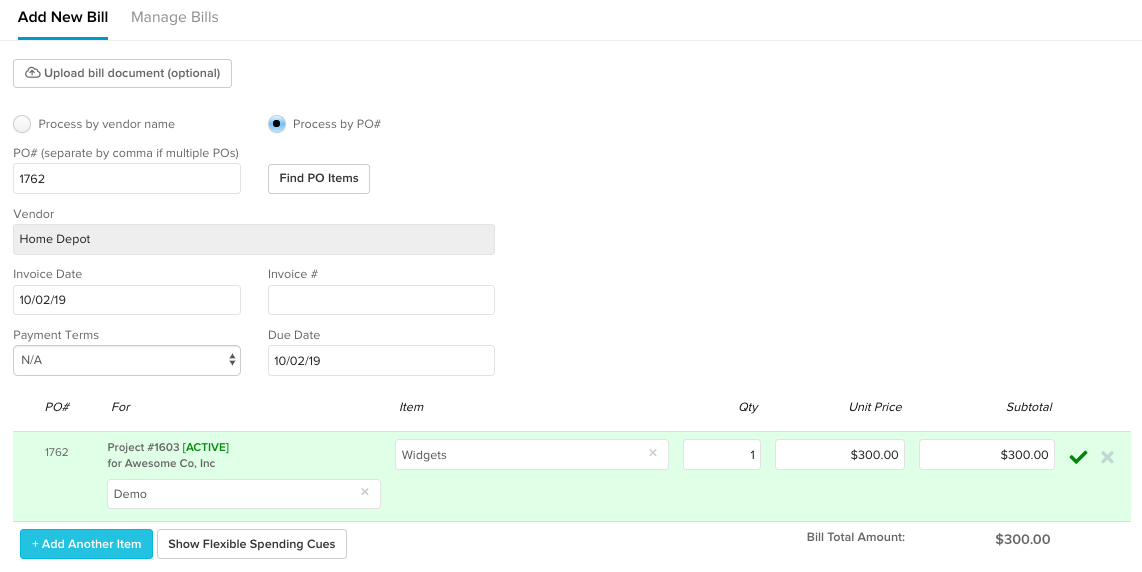Click the Item column header
Image resolution: width=1142 pixels, height=572 pixels.
click(x=411, y=407)
